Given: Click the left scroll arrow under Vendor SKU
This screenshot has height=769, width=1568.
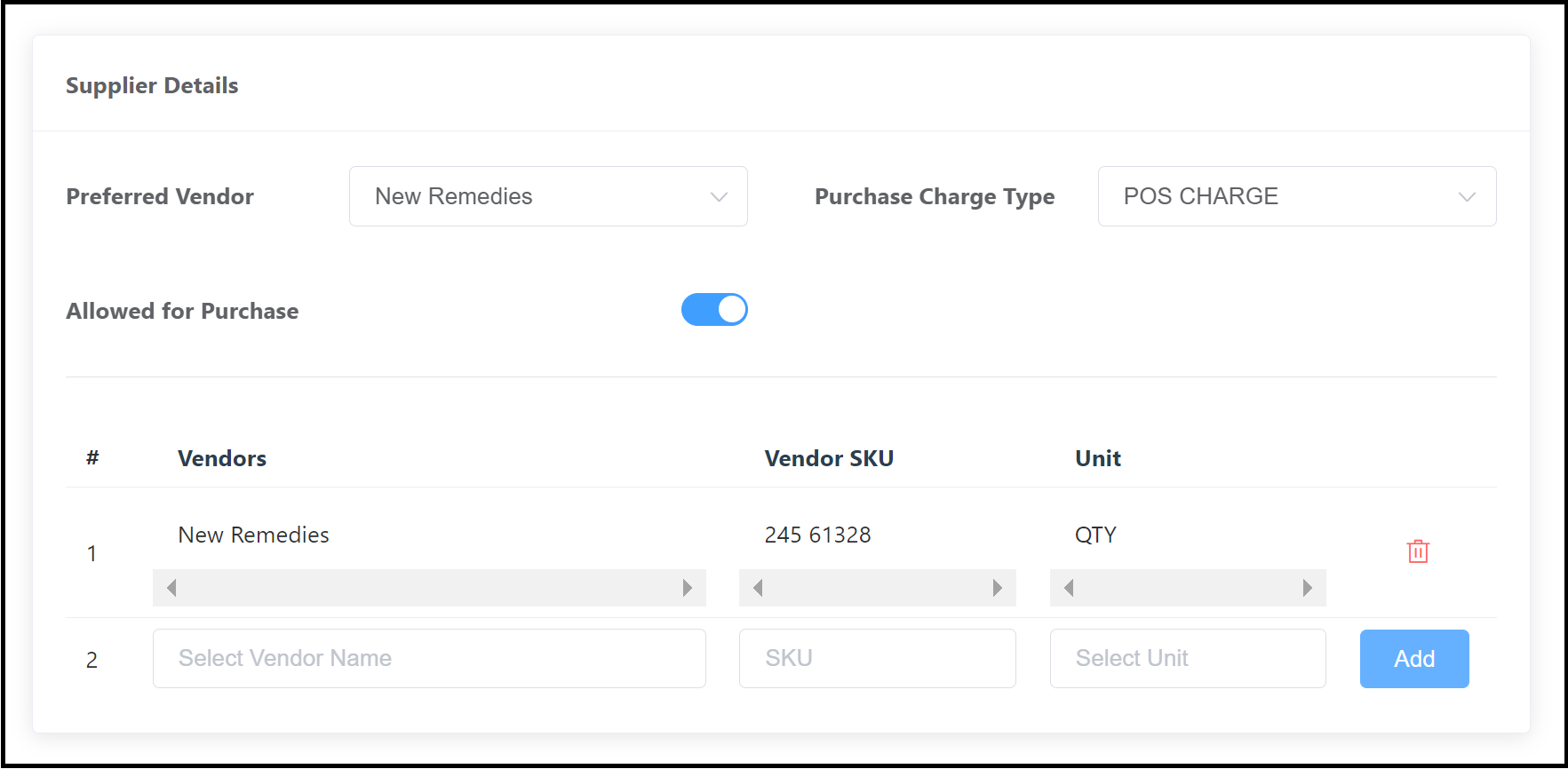Looking at the screenshot, I should [757, 587].
